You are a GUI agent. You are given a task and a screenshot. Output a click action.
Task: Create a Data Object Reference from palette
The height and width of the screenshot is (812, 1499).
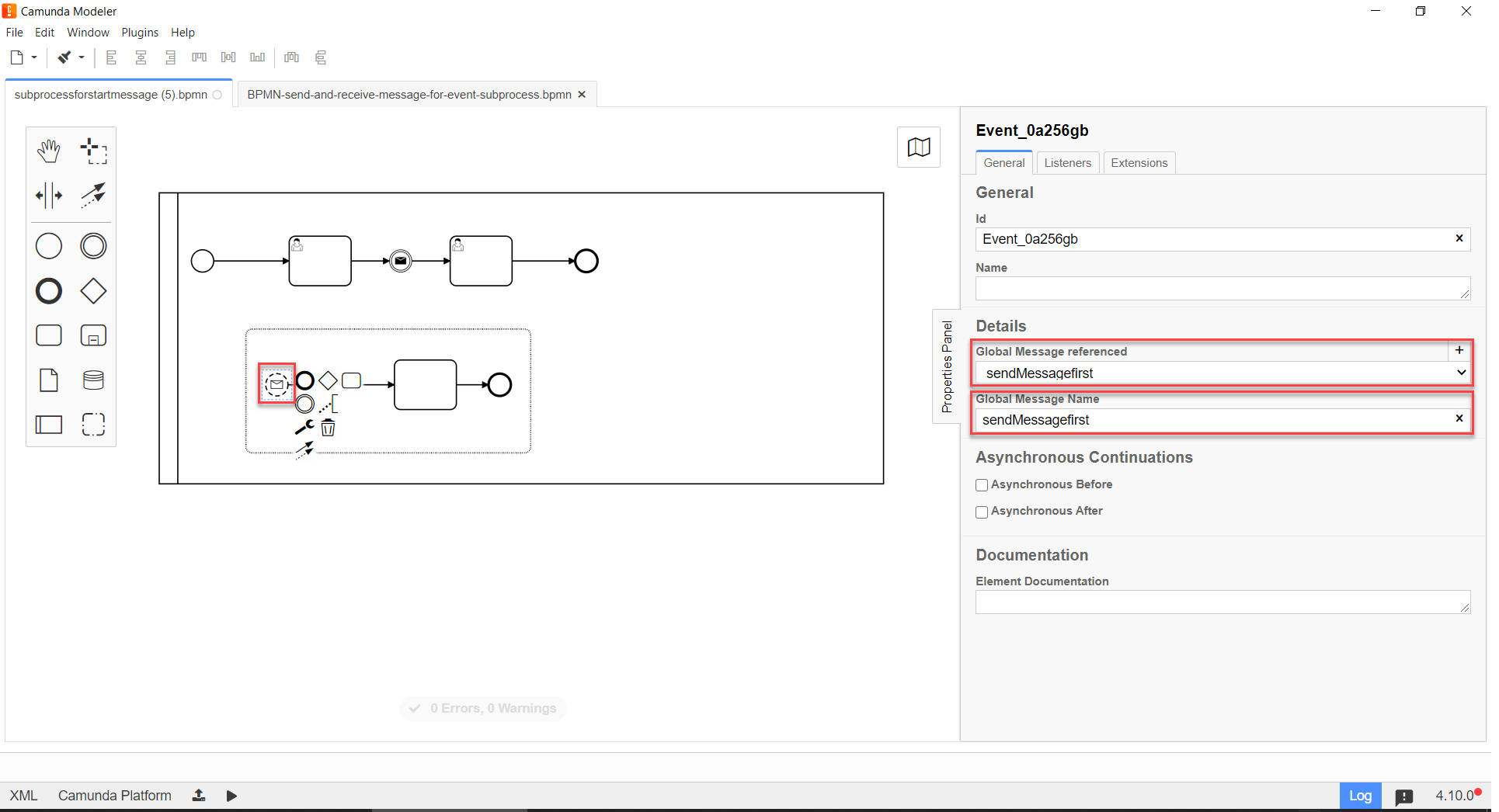point(49,380)
